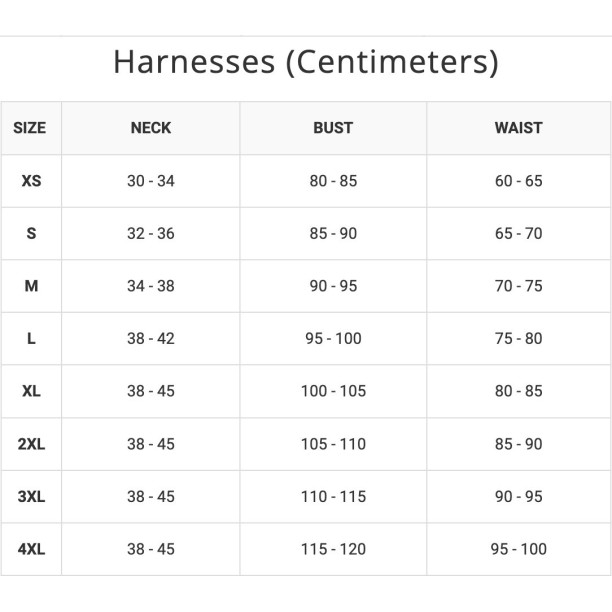Select the BUST column header
The height and width of the screenshot is (612, 612).
tap(333, 128)
